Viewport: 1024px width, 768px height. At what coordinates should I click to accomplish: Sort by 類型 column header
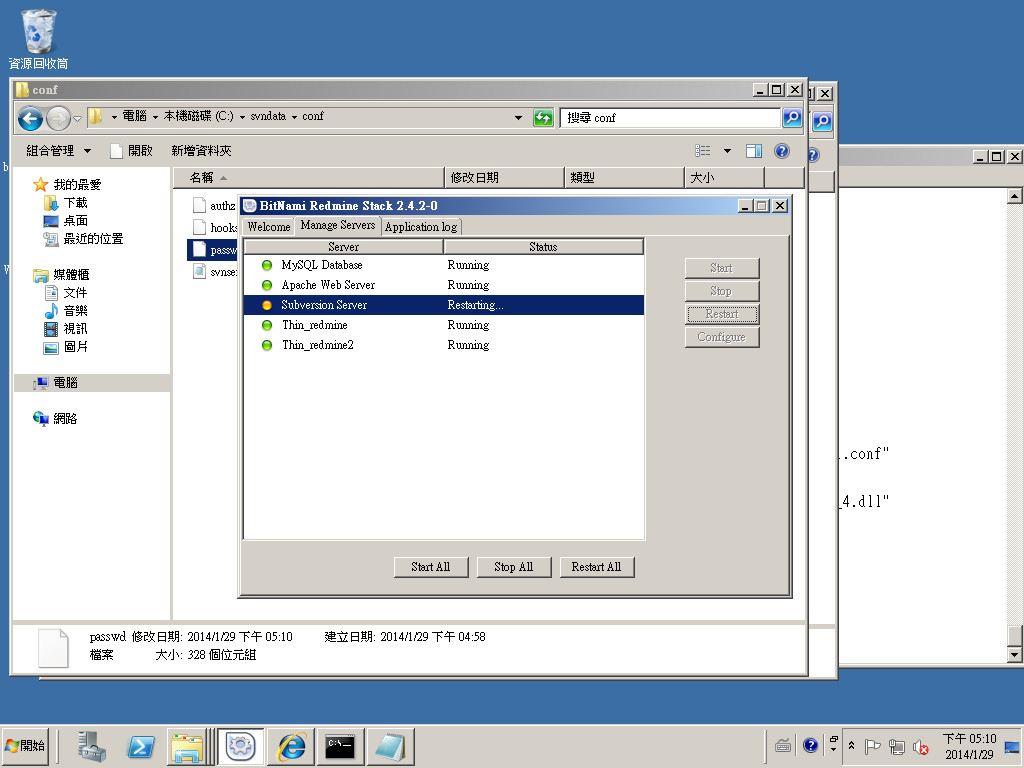click(x=624, y=178)
